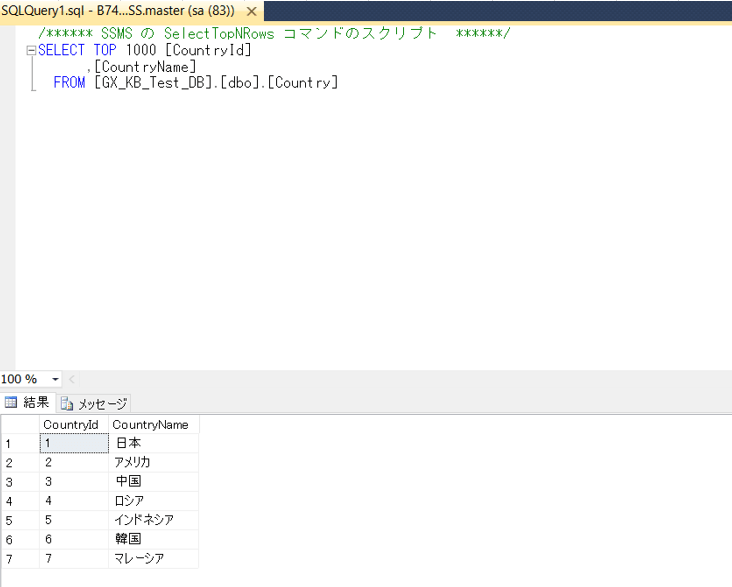Select CountryId cell with value 7

(74, 559)
